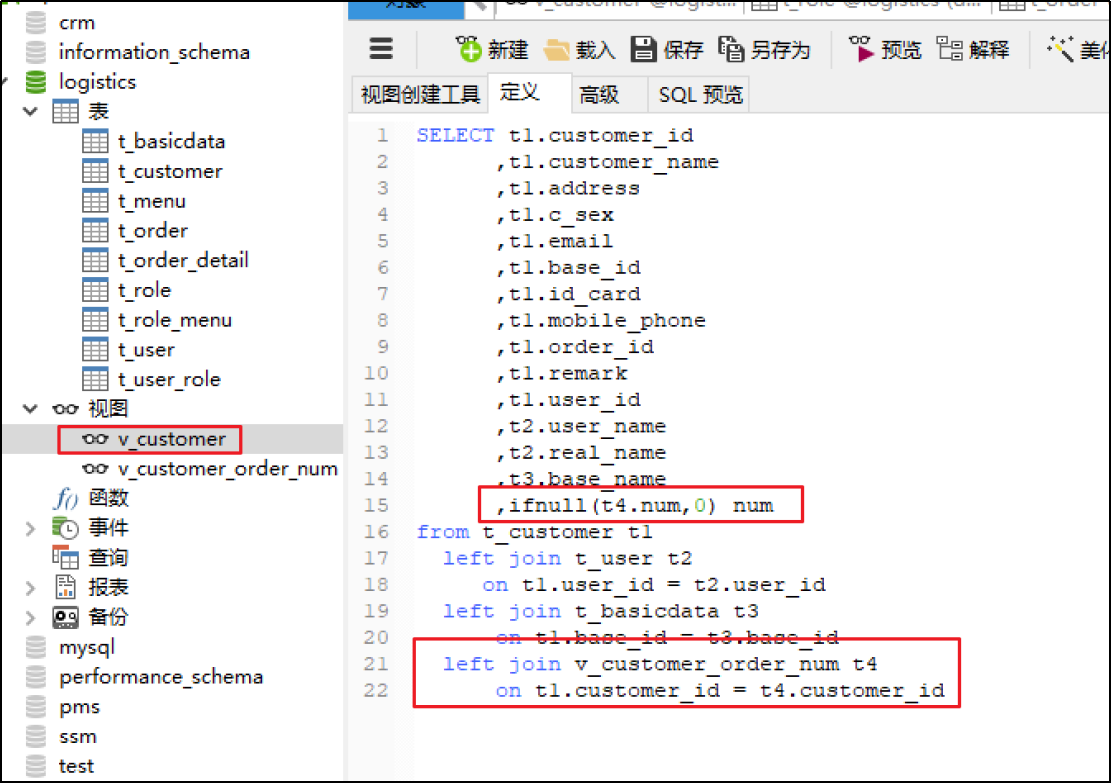
Task: Click the 表 tables folder icon
Action: (66, 111)
